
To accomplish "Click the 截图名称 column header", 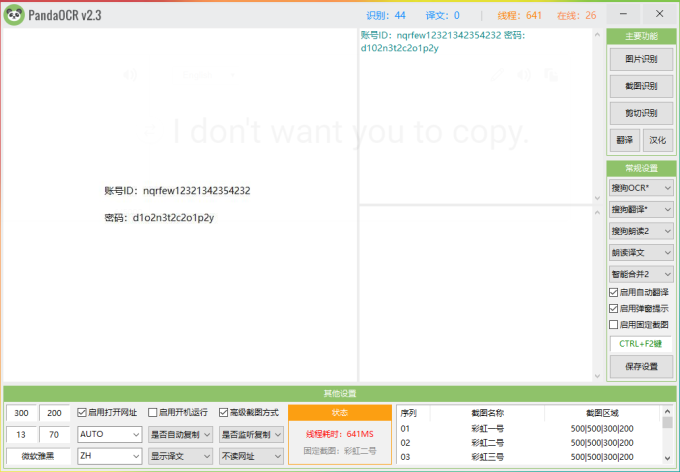I will pos(487,413).
